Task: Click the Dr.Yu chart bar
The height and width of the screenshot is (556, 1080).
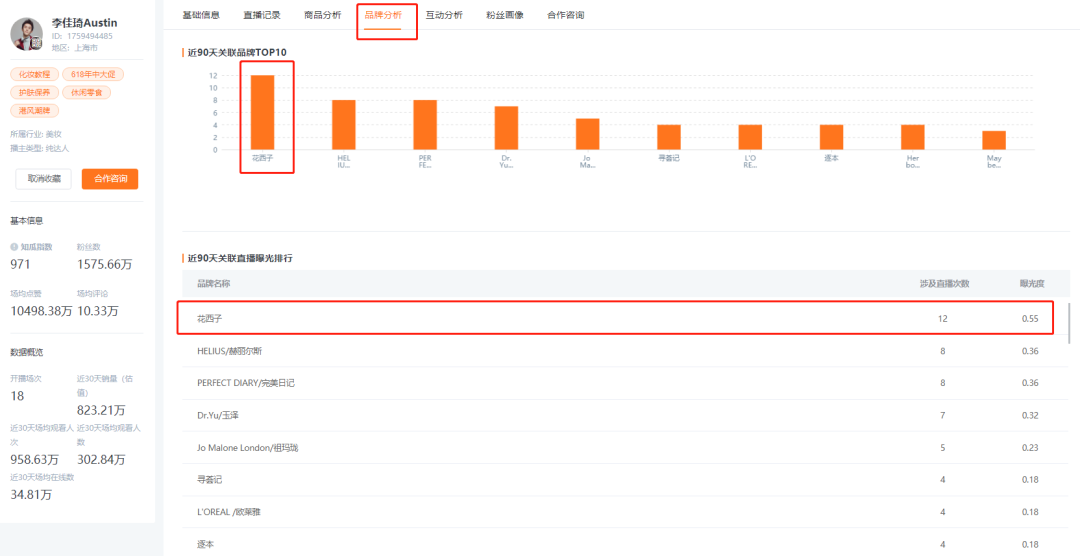Action: pyautogui.click(x=506, y=128)
